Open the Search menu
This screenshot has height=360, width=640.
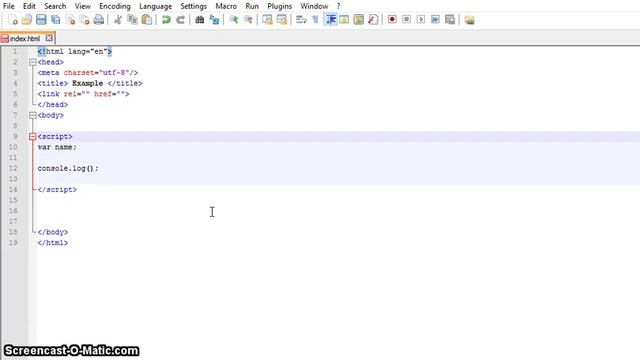[55, 6]
